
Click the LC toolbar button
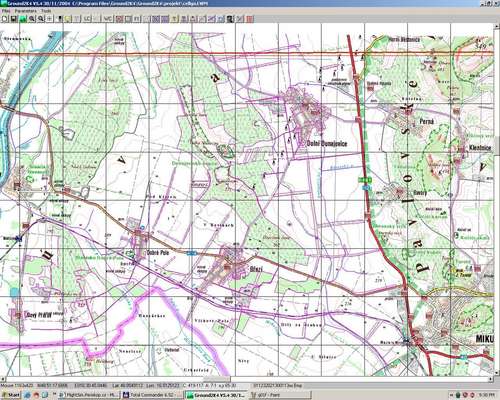point(86,19)
